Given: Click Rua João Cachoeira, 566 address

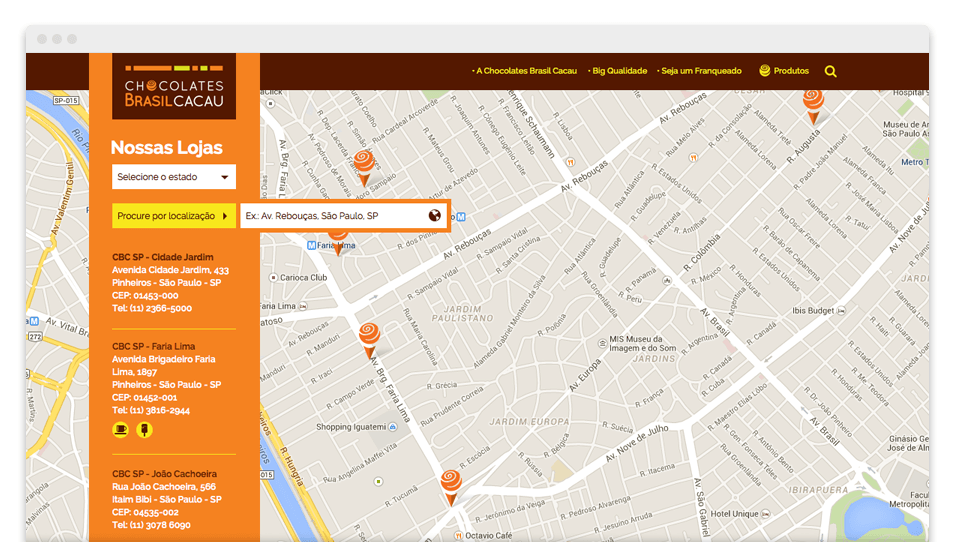Looking at the screenshot, I should 164,487.
